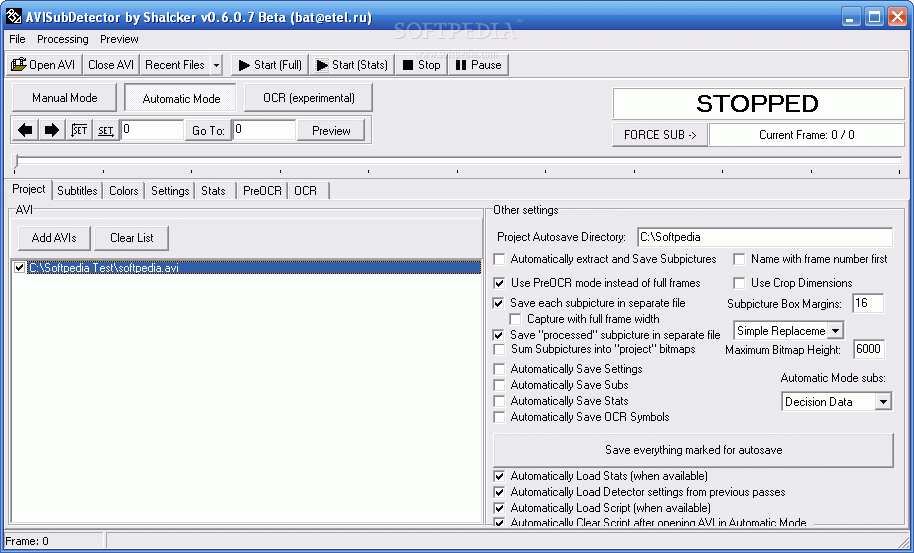Click the Pause processing button
The image size is (914, 553).
point(478,65)
